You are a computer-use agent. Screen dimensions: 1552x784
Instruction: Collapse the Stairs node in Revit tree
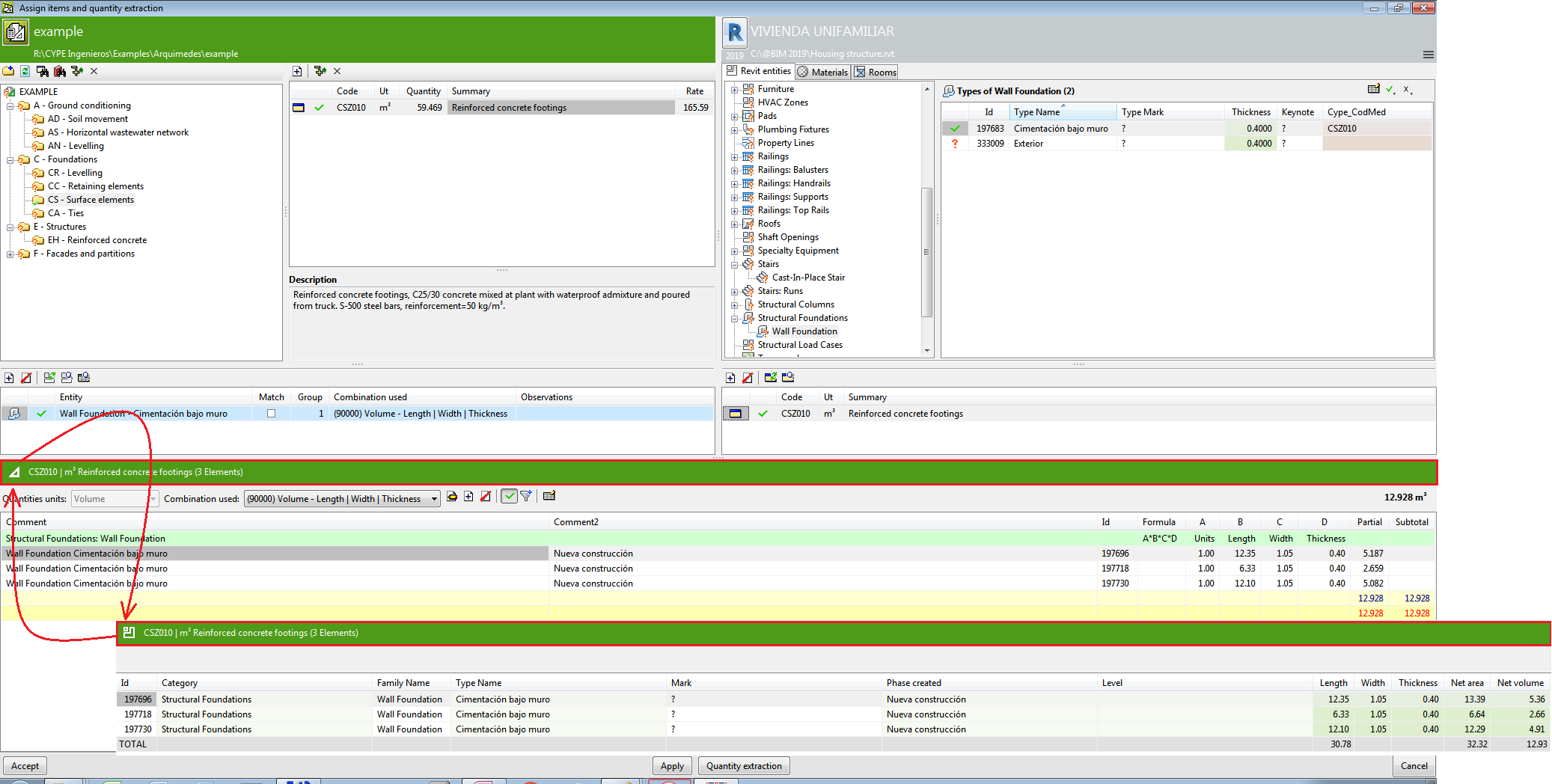pyautogui.click(x=734, y=265)
